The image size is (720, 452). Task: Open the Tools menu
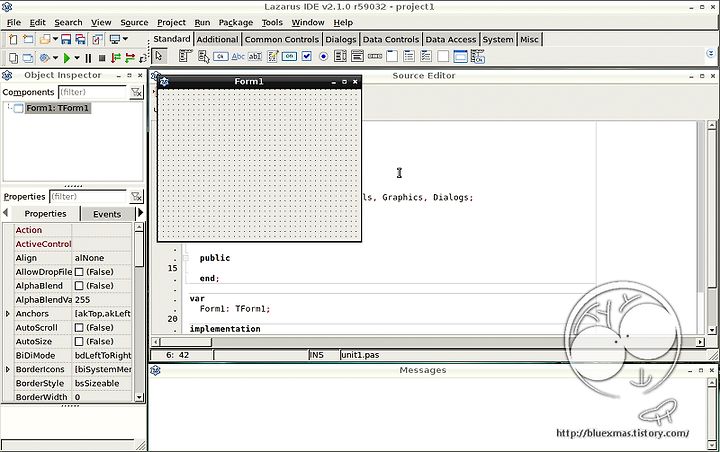272,23
